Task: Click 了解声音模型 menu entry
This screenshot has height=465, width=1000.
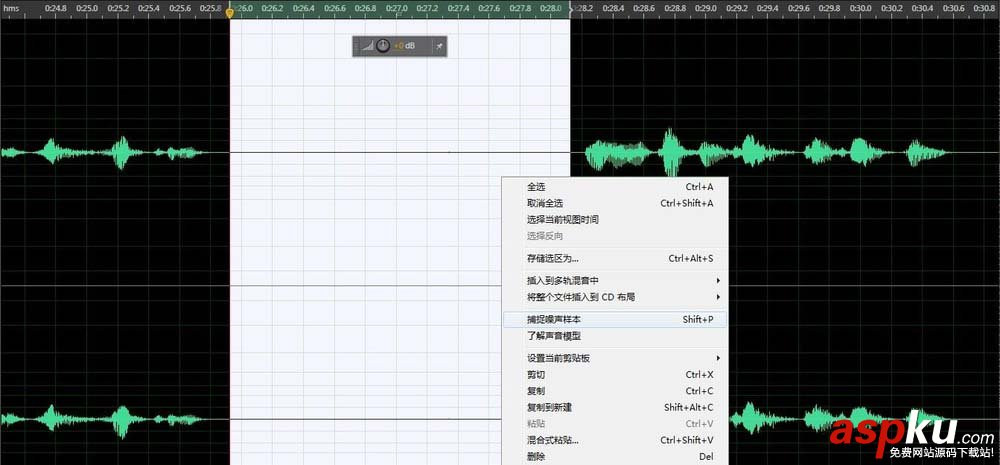Action: tap(615, 336)
